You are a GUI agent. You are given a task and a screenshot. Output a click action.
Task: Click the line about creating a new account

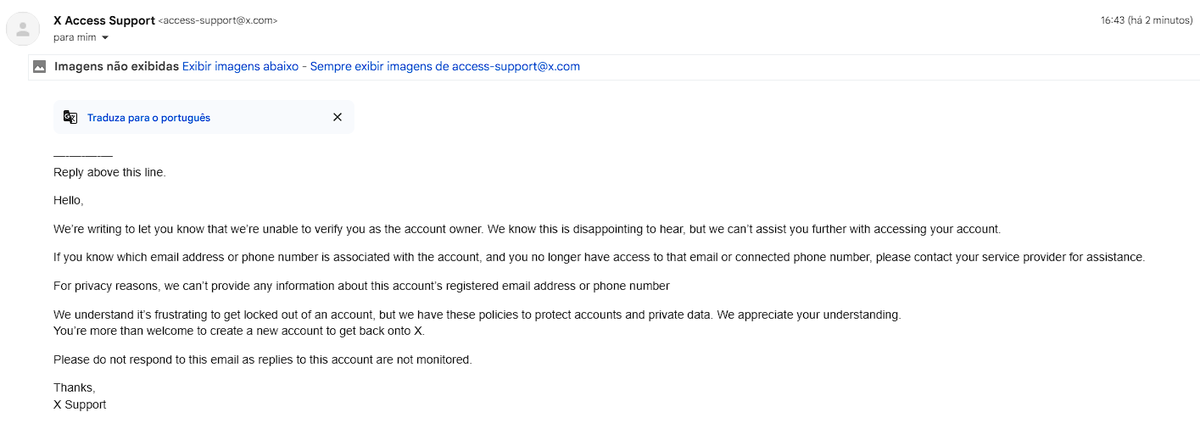(x=239, y=330)
